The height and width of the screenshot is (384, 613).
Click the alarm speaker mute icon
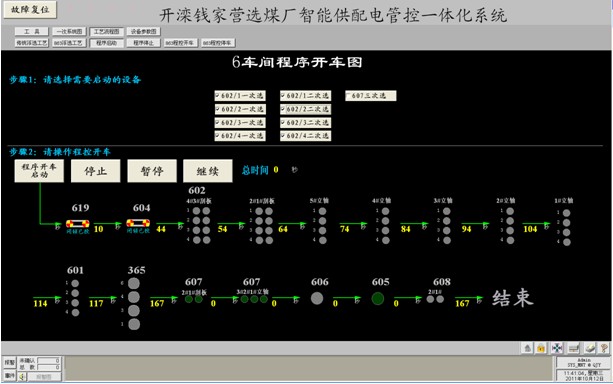(22, 376)
